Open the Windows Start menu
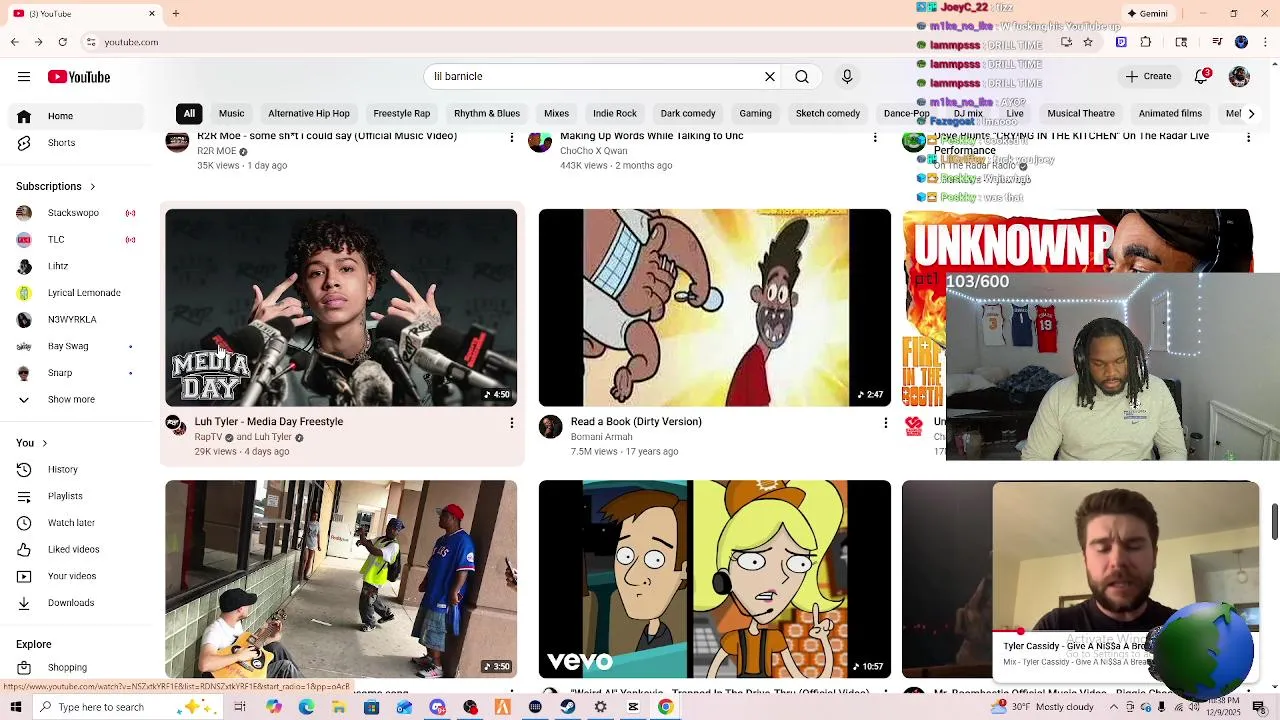Viewport: 1280px width, 720px height. (x=16, y=707)
